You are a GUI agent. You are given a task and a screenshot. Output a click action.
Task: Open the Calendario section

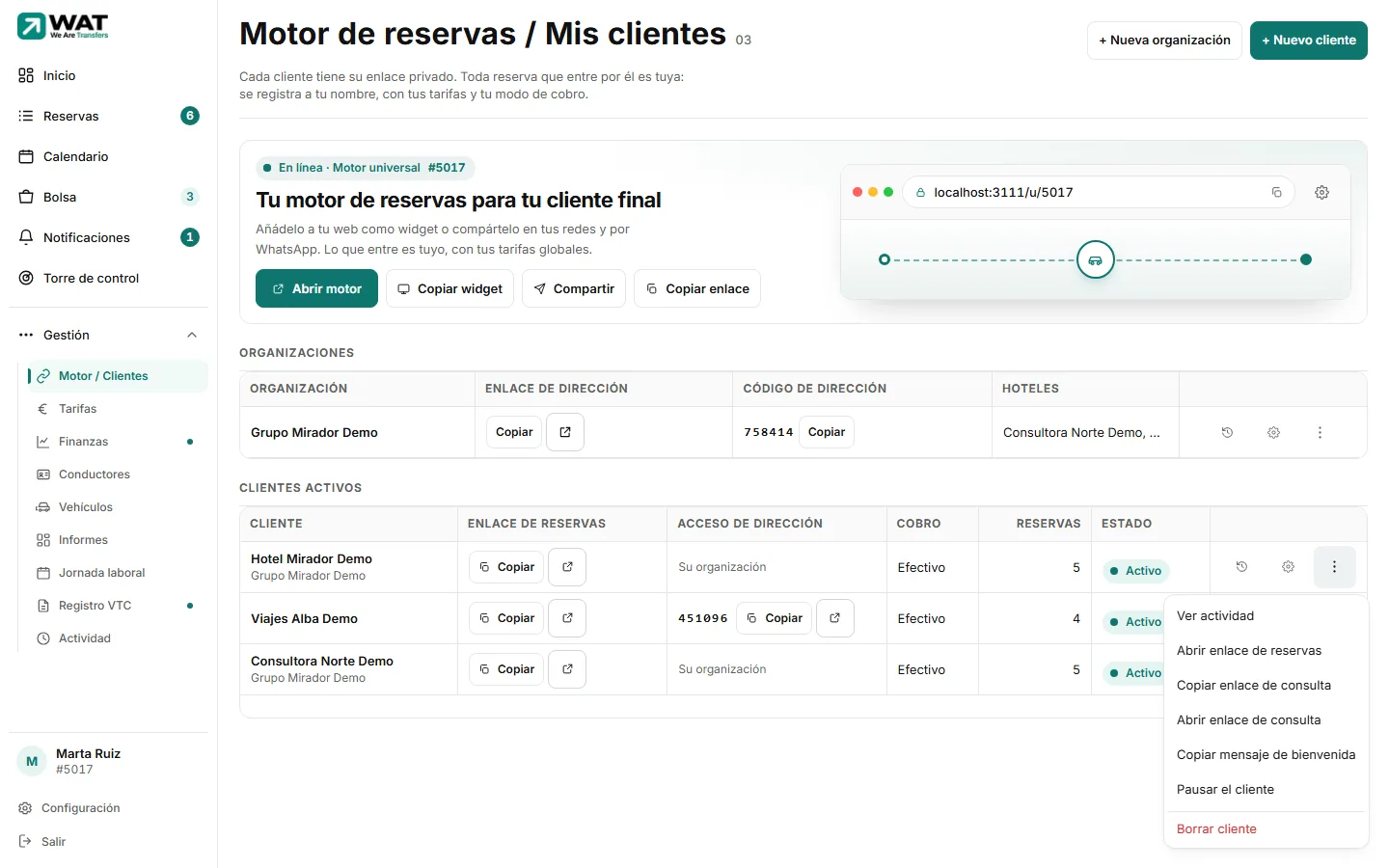click(x=108, y=156)
